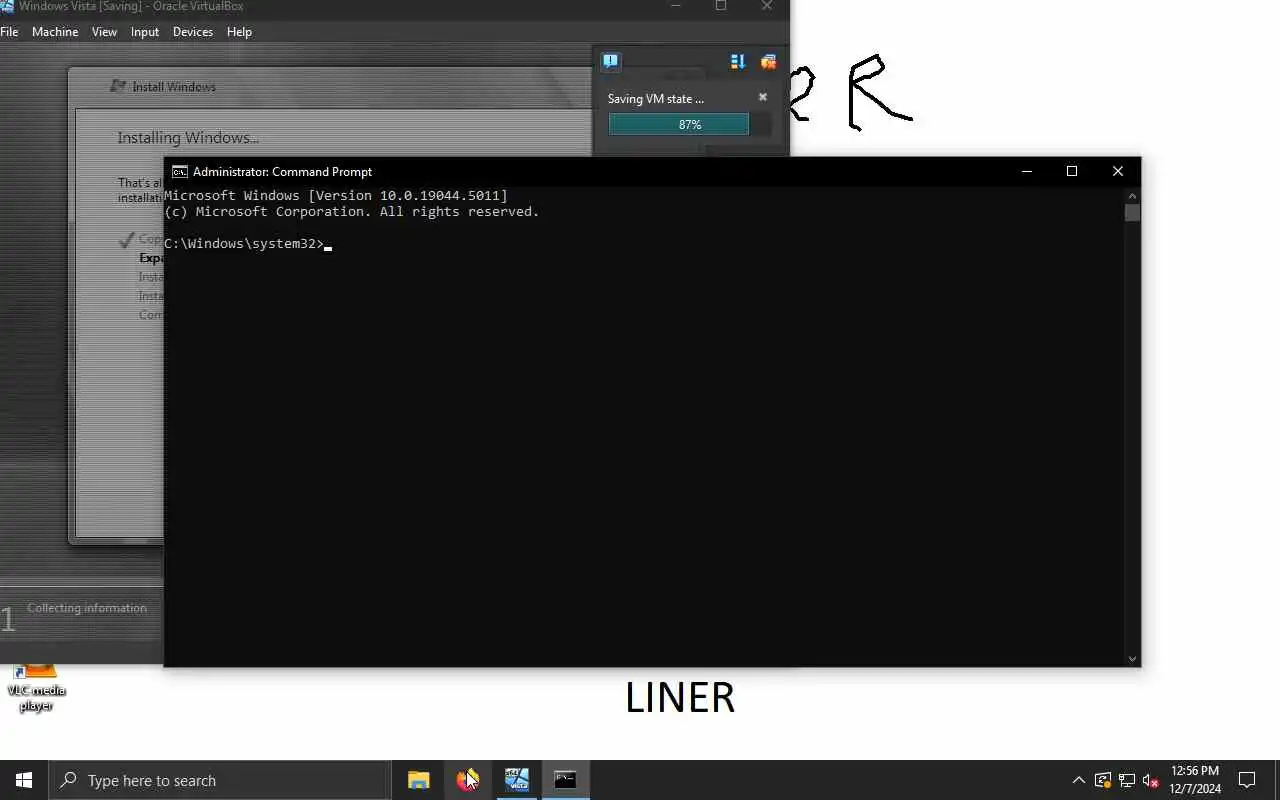Click the sort notifications icon in VirtualBox
Viewport: 1280px width, 800px height.
[738, 62]
